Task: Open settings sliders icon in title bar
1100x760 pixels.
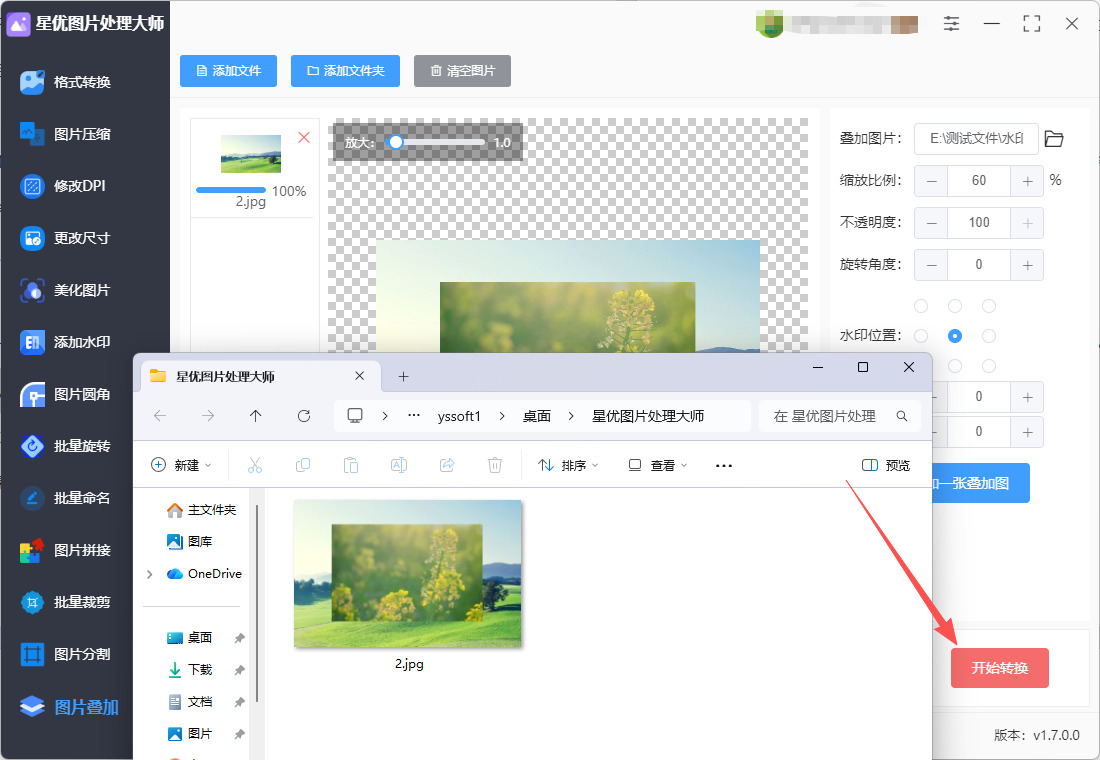Action: pyautogui.click(x=951, y=24)
